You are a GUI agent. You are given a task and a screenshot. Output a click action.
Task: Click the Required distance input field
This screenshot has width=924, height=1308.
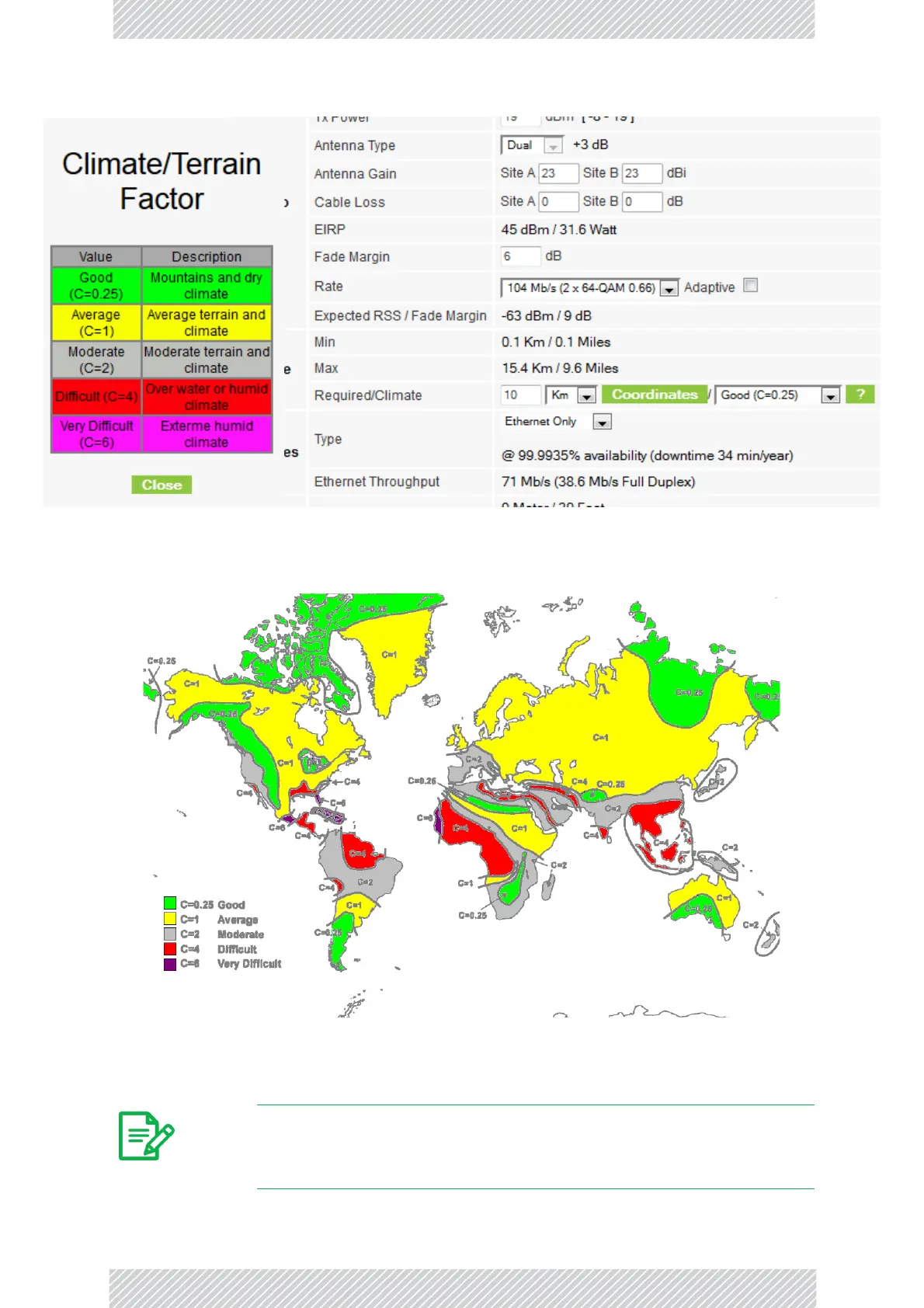(520, 395)
